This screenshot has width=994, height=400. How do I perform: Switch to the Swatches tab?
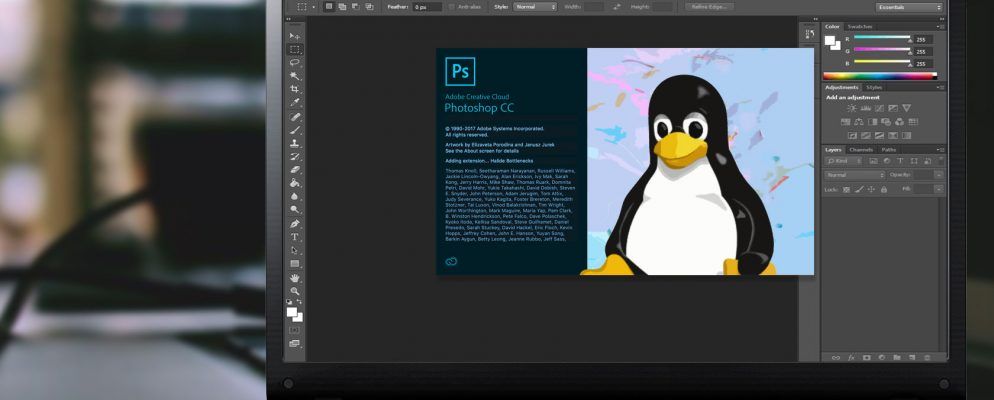pyautogui.click(x=860, y=27)
